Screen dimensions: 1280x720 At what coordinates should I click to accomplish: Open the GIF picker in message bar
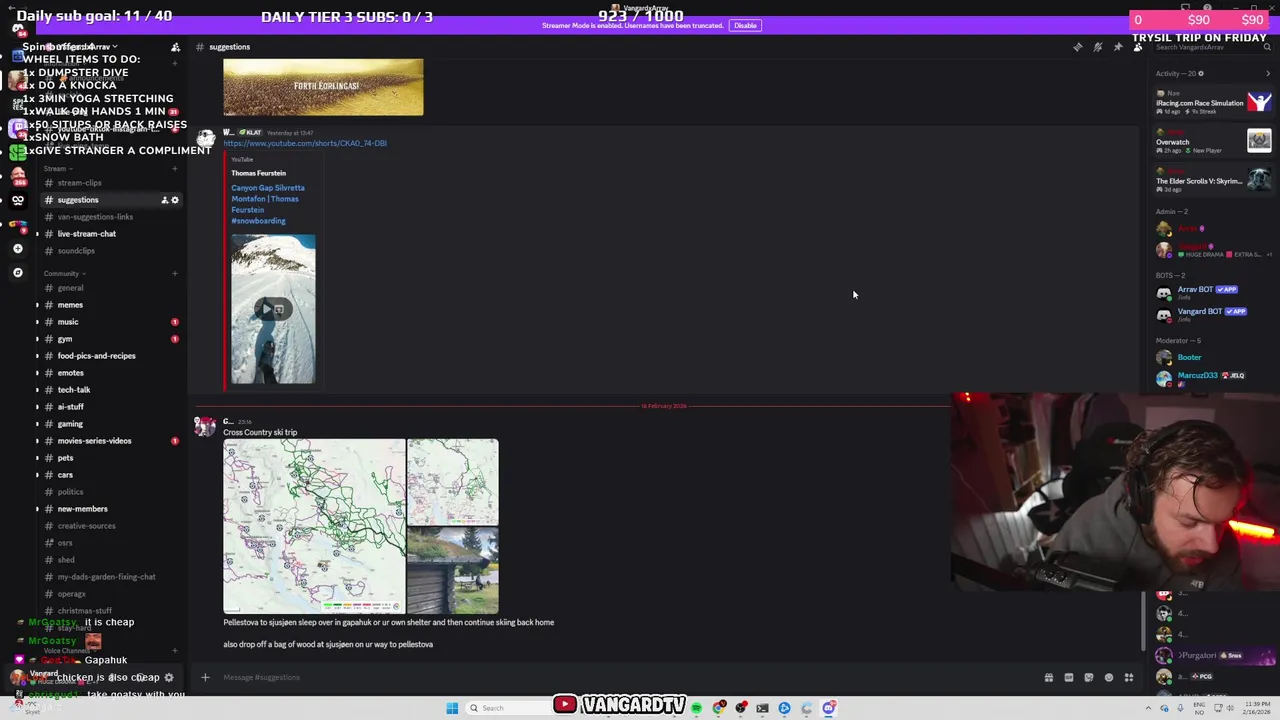pyautogui.click(x=1069, y=677)
